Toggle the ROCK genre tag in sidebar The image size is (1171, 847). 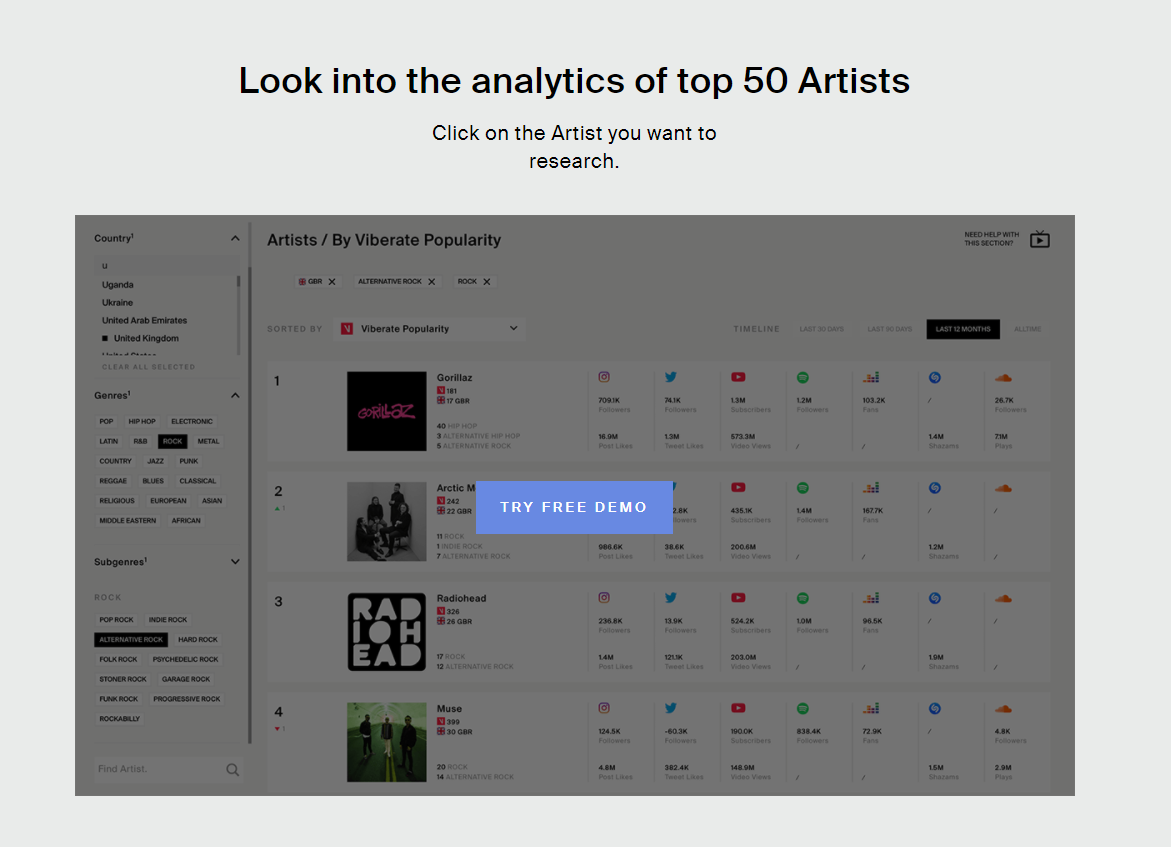coord(172,441)
